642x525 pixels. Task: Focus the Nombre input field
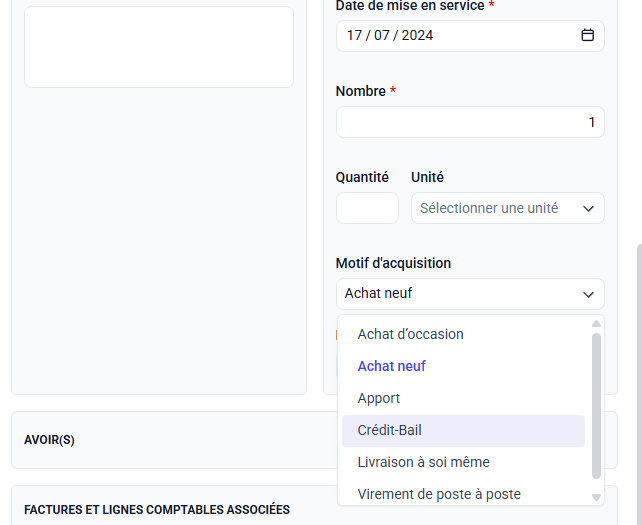[x=469, y=122]
